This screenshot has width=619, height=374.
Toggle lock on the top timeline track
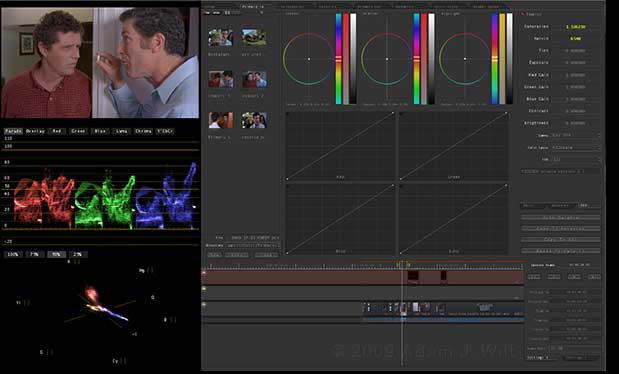click(x=204, y=273)
